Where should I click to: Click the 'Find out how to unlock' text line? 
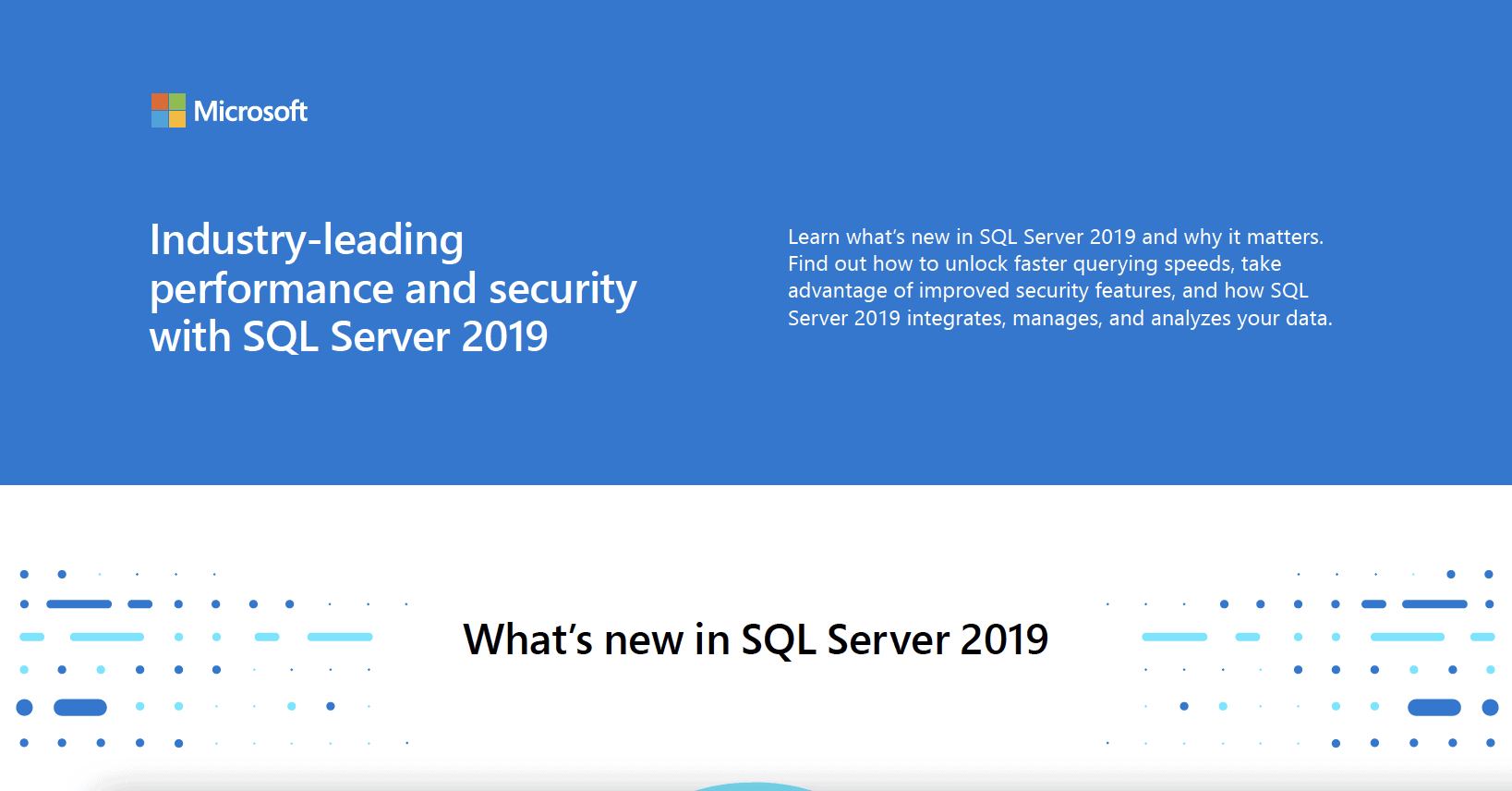(1034, 264)
